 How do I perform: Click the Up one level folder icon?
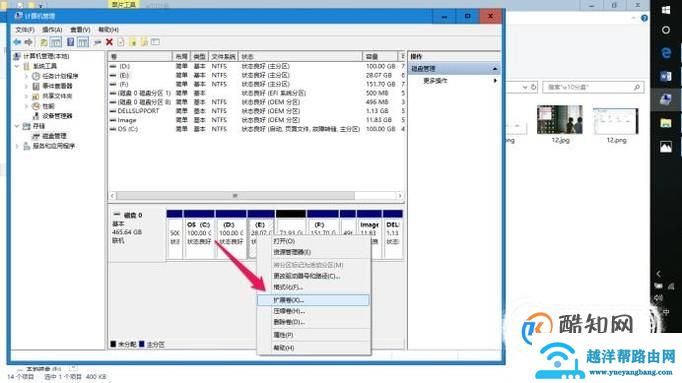[x=44, y=42]
